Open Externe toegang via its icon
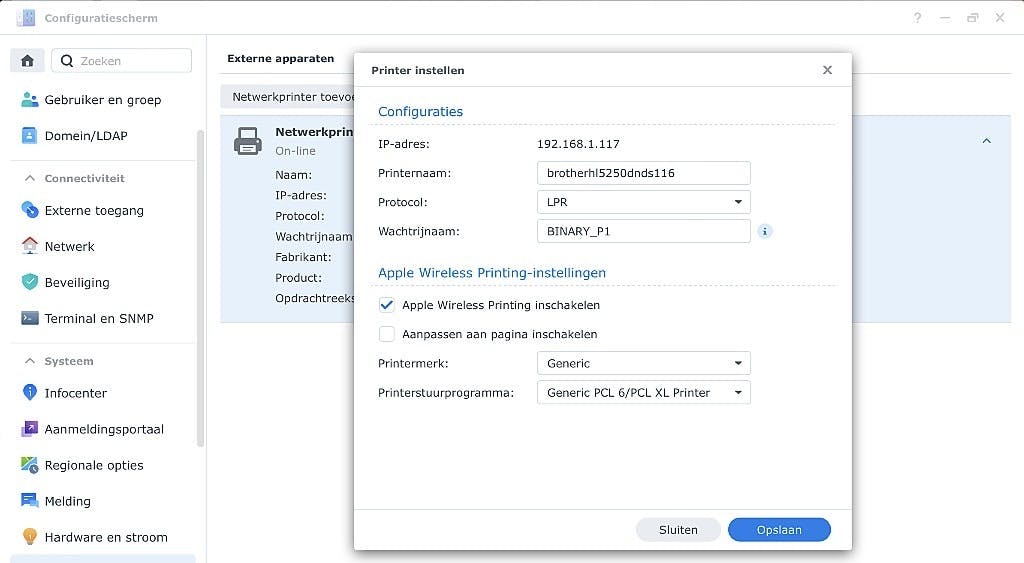 pos(29,211)
